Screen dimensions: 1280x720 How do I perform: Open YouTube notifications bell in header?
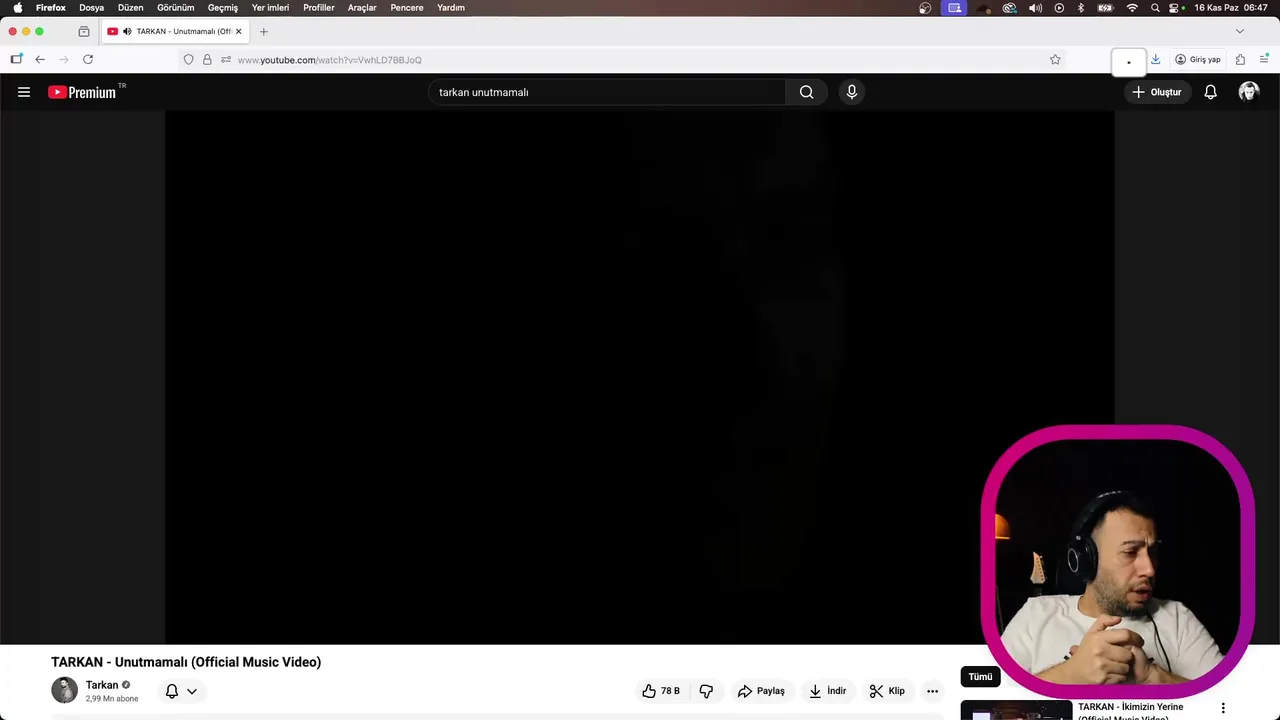pos(1210,92)
